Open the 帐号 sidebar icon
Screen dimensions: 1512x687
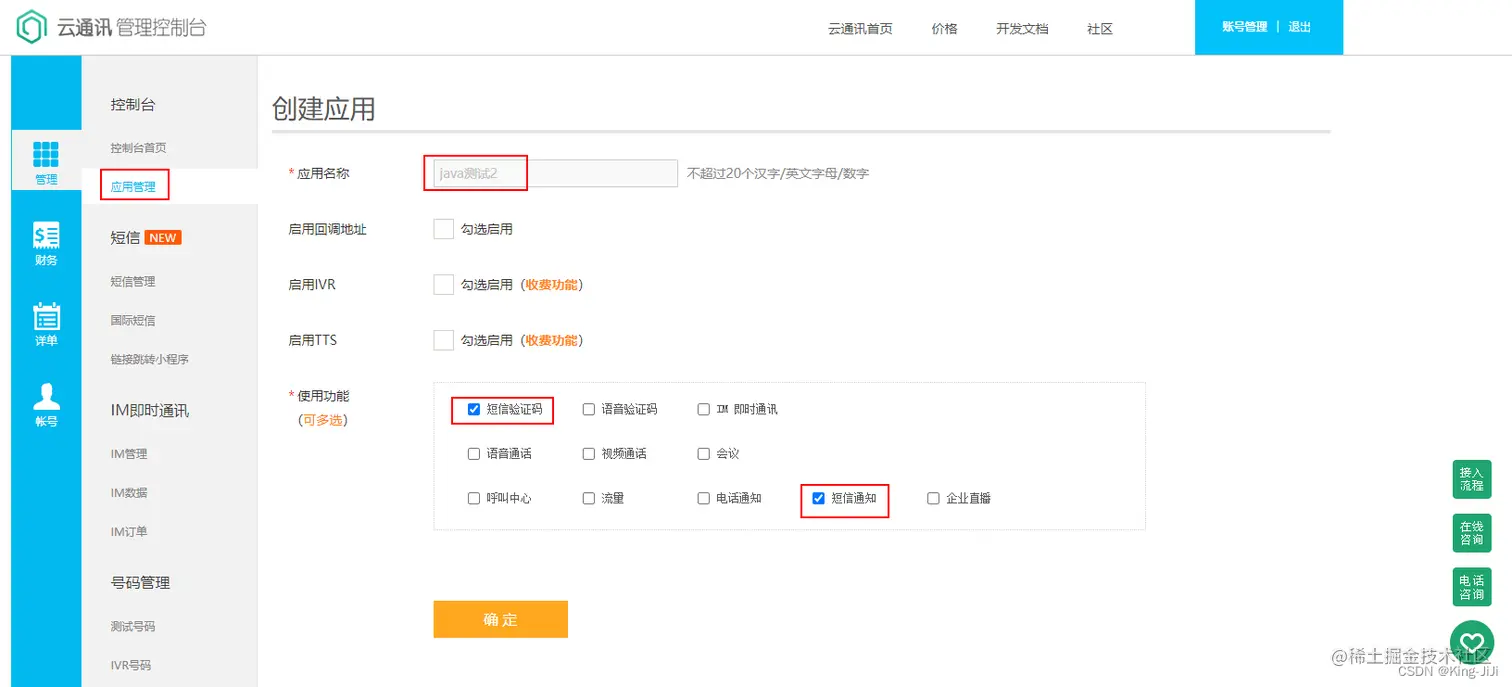click(46, 404)
